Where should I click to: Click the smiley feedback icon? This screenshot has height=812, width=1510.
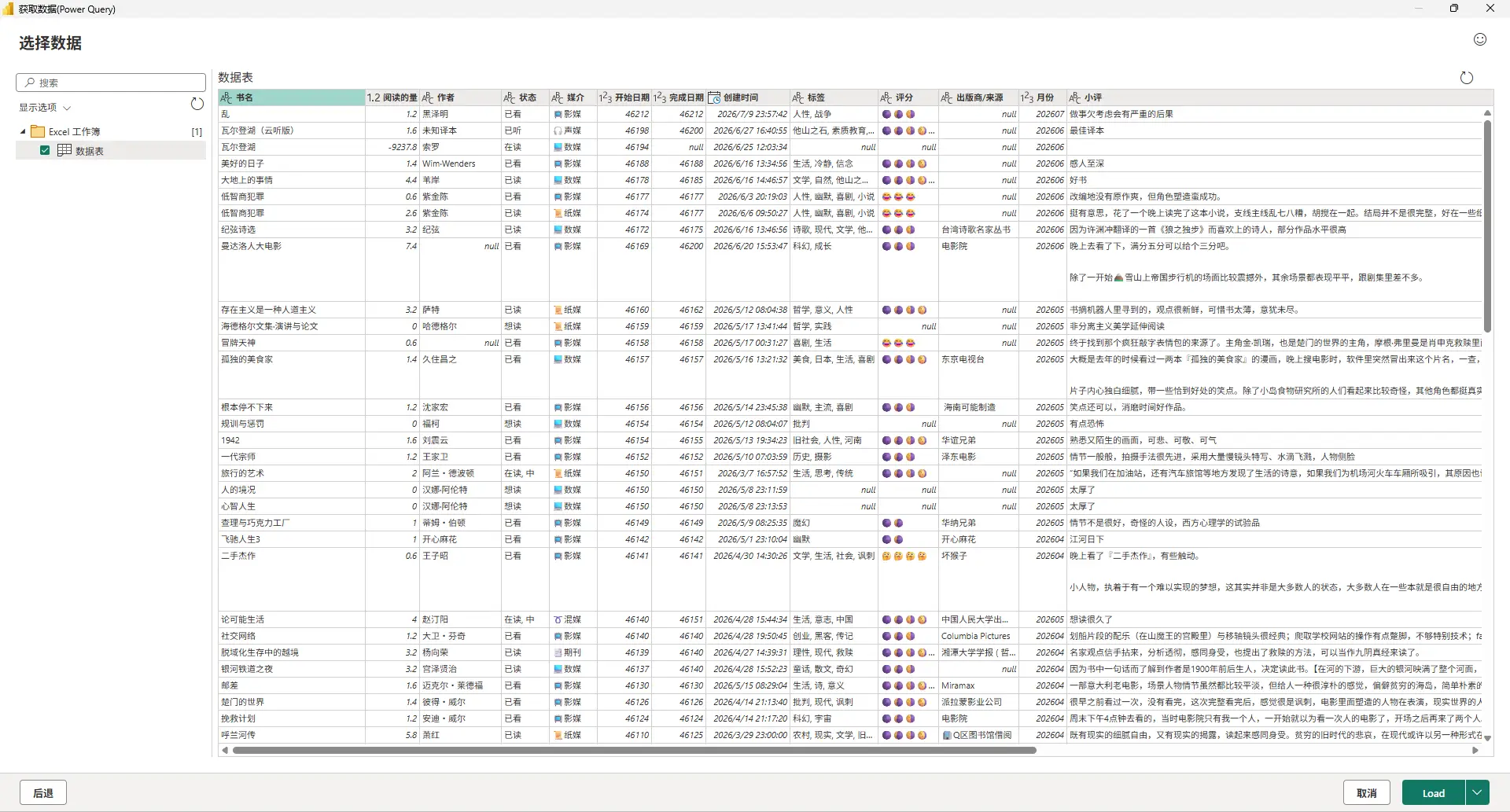[x=1479, y=39]
